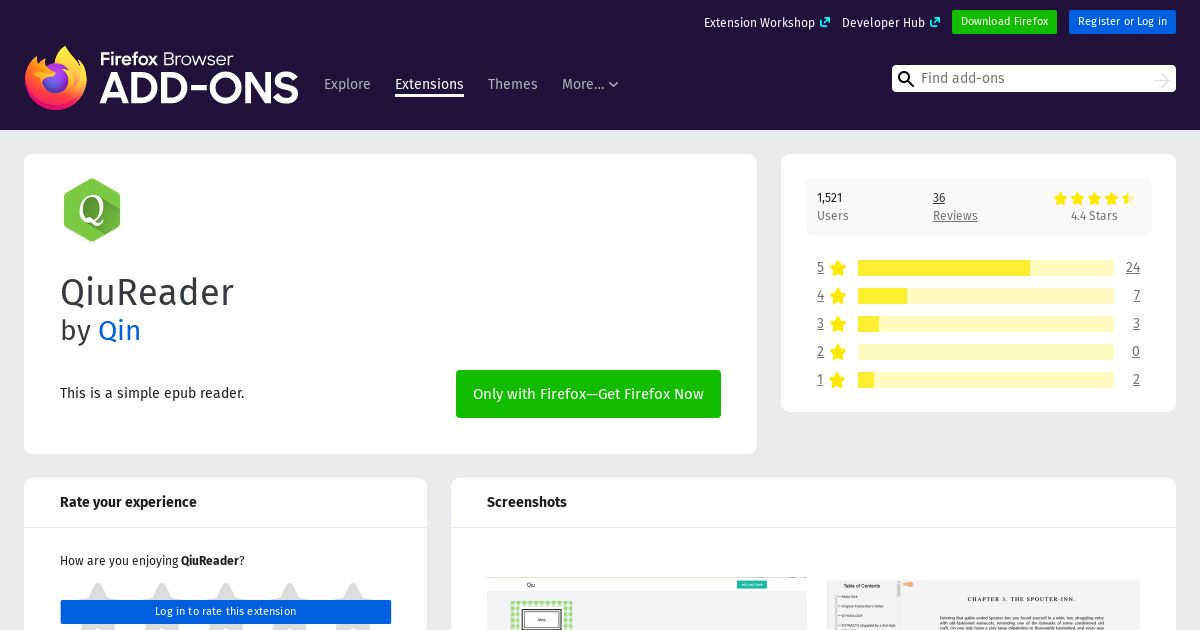The height and width of the screenshot is (630, 1200).
Task: Click Register or Log in button
Action: 1122,22
